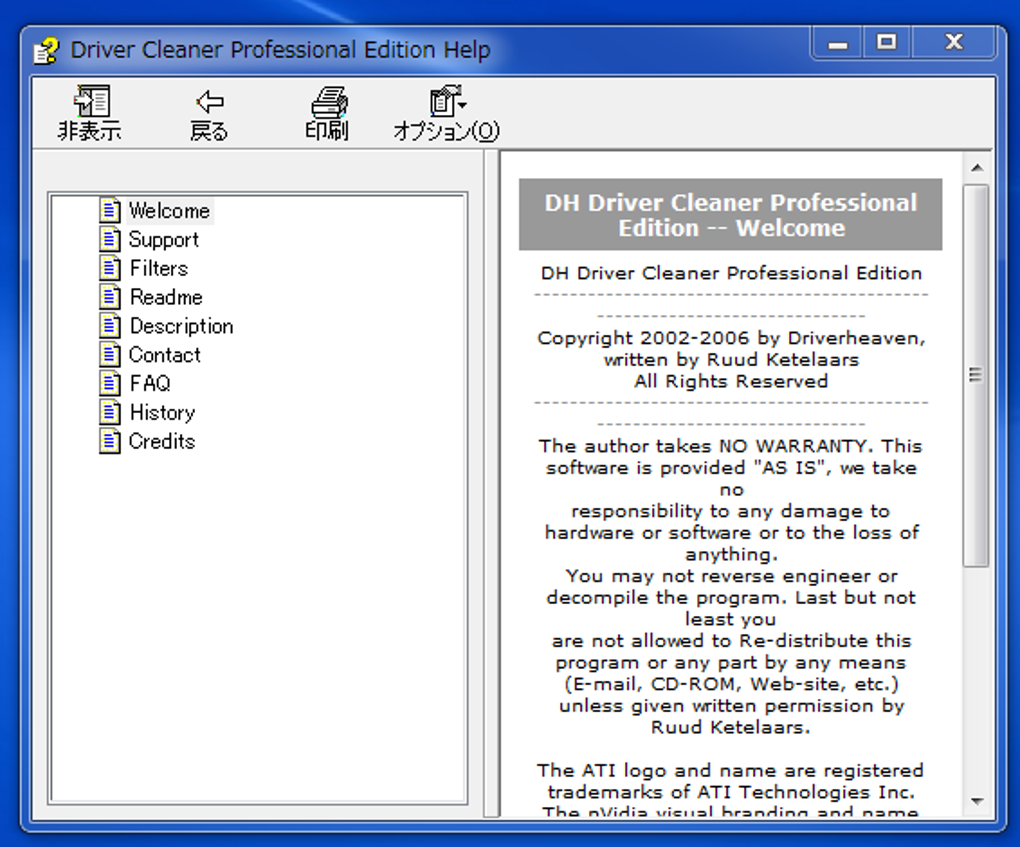
Task: Click the page icon beside Filters
Action: click(x=110, y=268)
